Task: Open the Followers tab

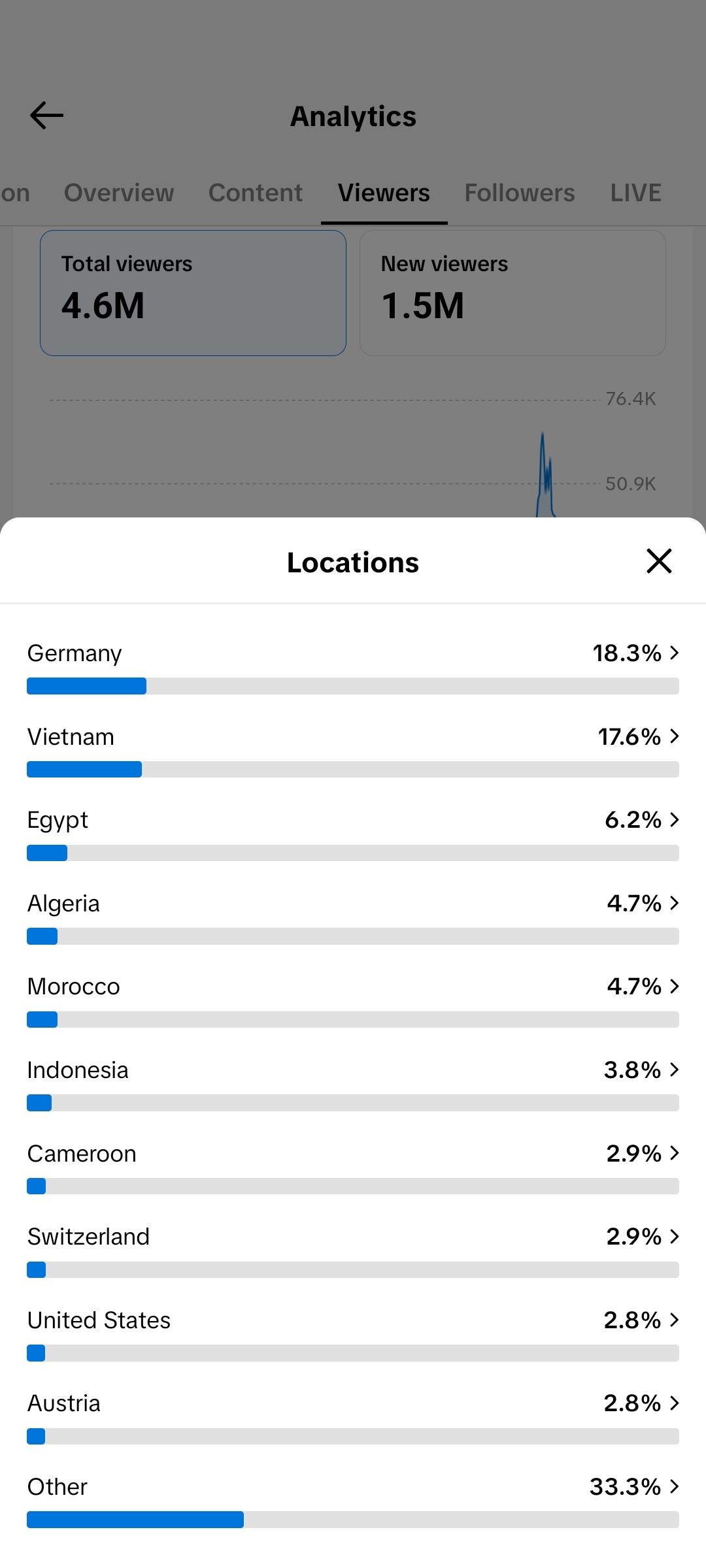Action: click(x=520, y=193)
